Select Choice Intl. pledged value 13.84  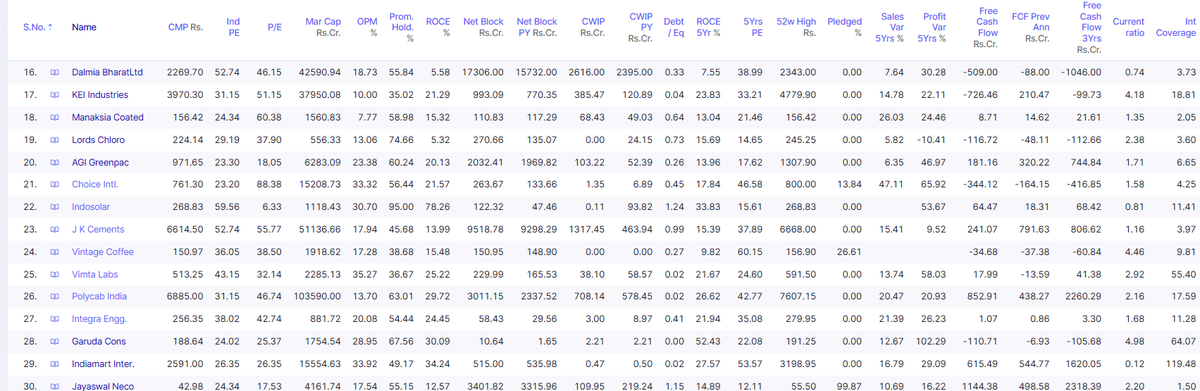coord(850,184)
